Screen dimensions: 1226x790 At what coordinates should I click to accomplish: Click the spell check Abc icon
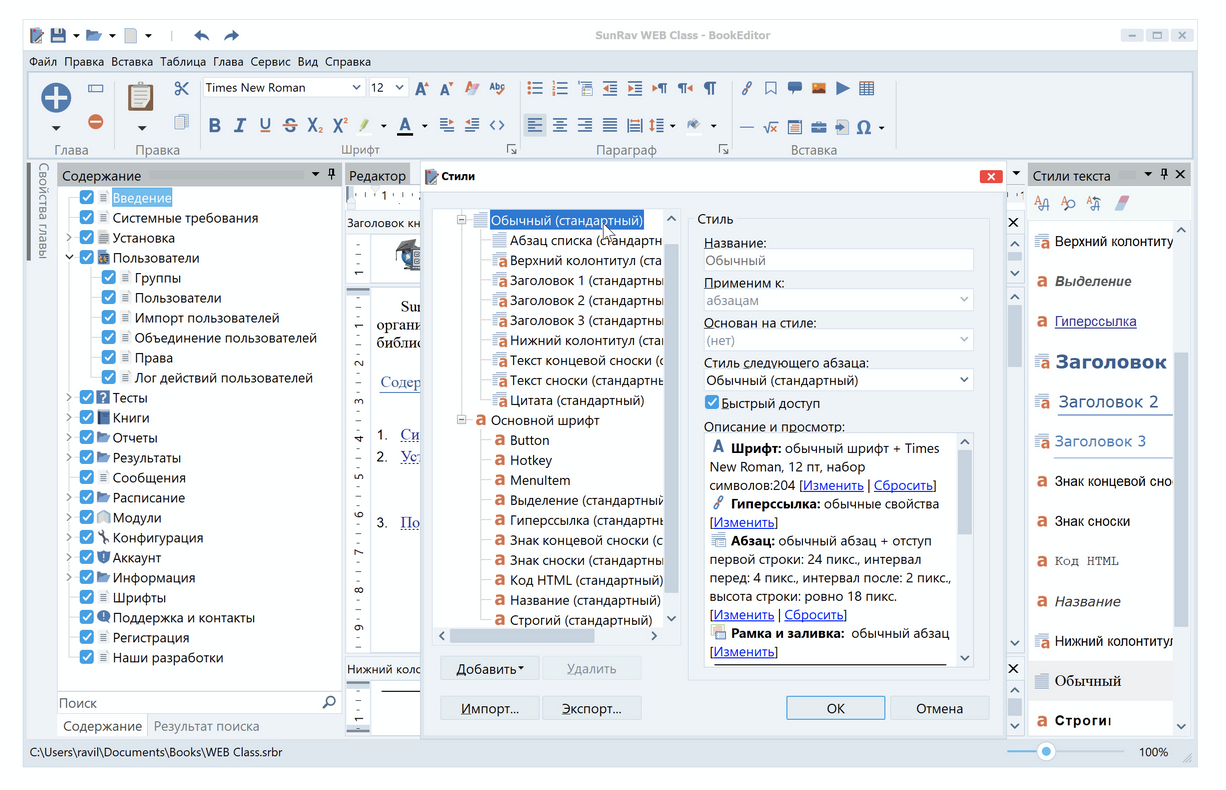(x=497, y=88)
